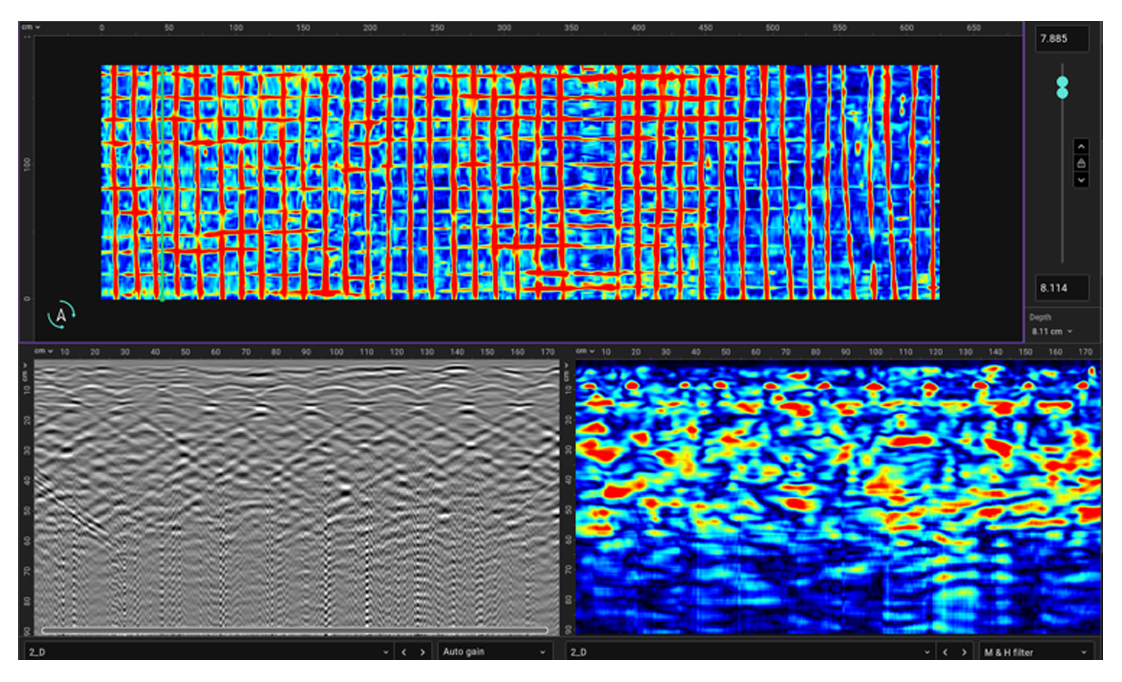Click the depth slice up arrow

coord(1080,146)
